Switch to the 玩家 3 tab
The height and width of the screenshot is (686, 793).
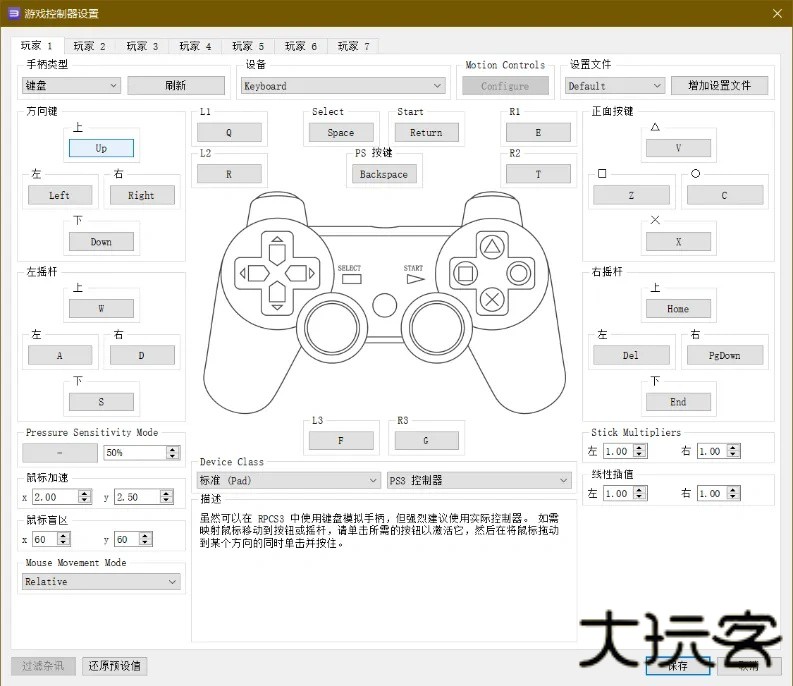142,46
